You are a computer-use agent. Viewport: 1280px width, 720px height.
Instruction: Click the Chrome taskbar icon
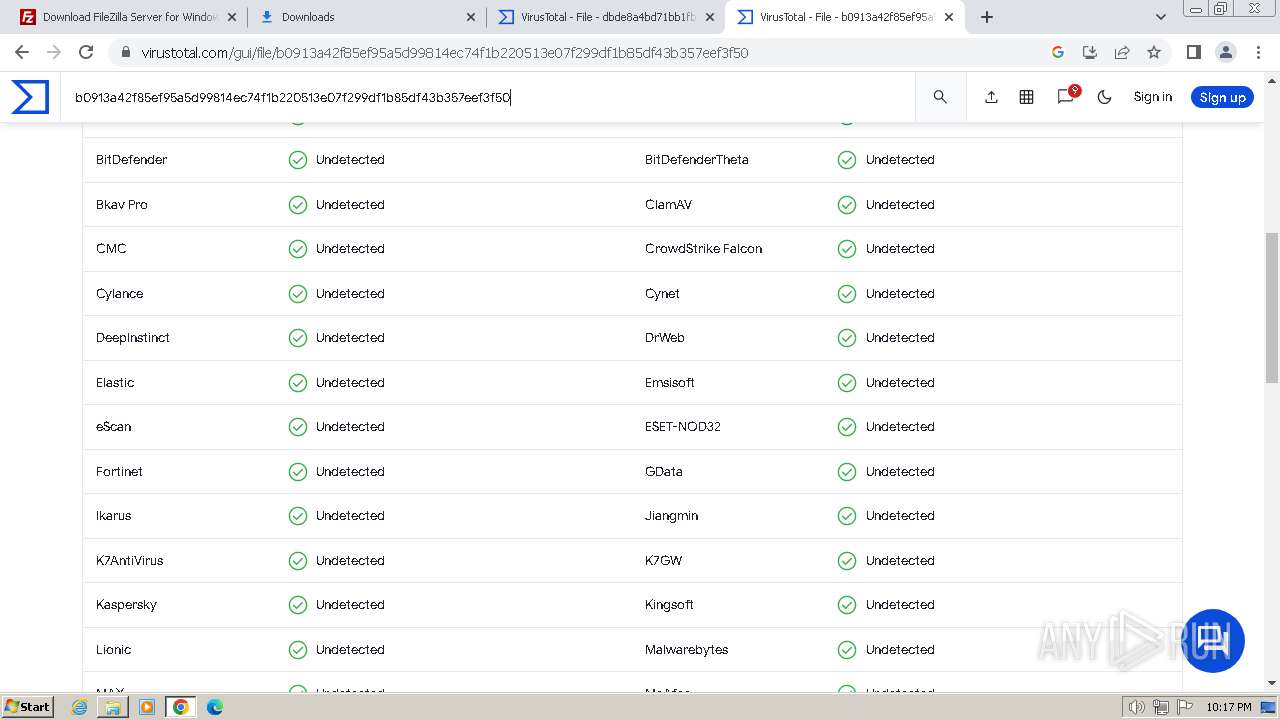(x=181, y=707)
